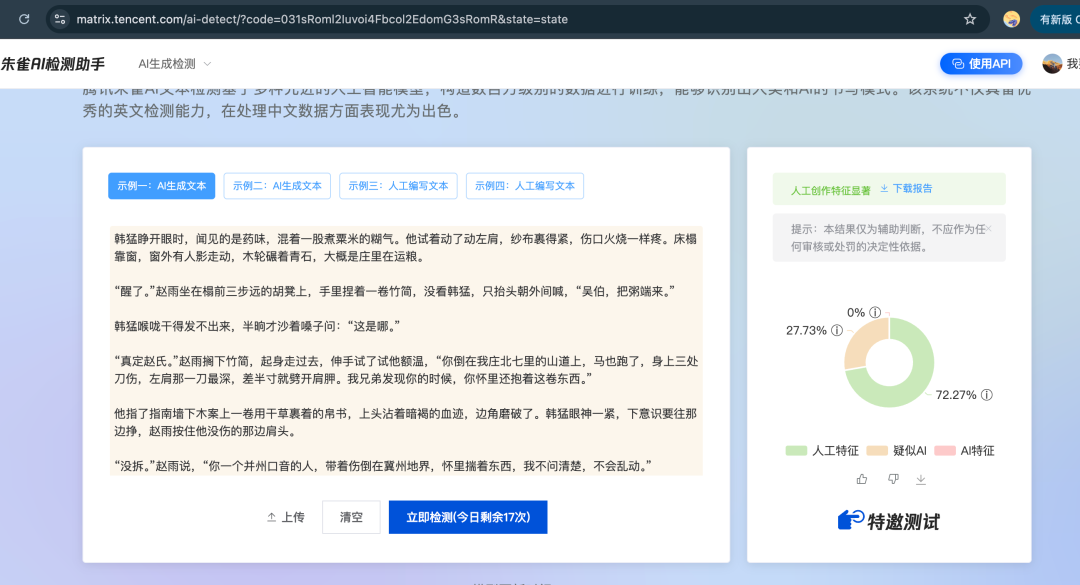This screenshot has width=1080, height=585.
Task: Close the 提示 notice with the x
Action: (x=988, y=229)
